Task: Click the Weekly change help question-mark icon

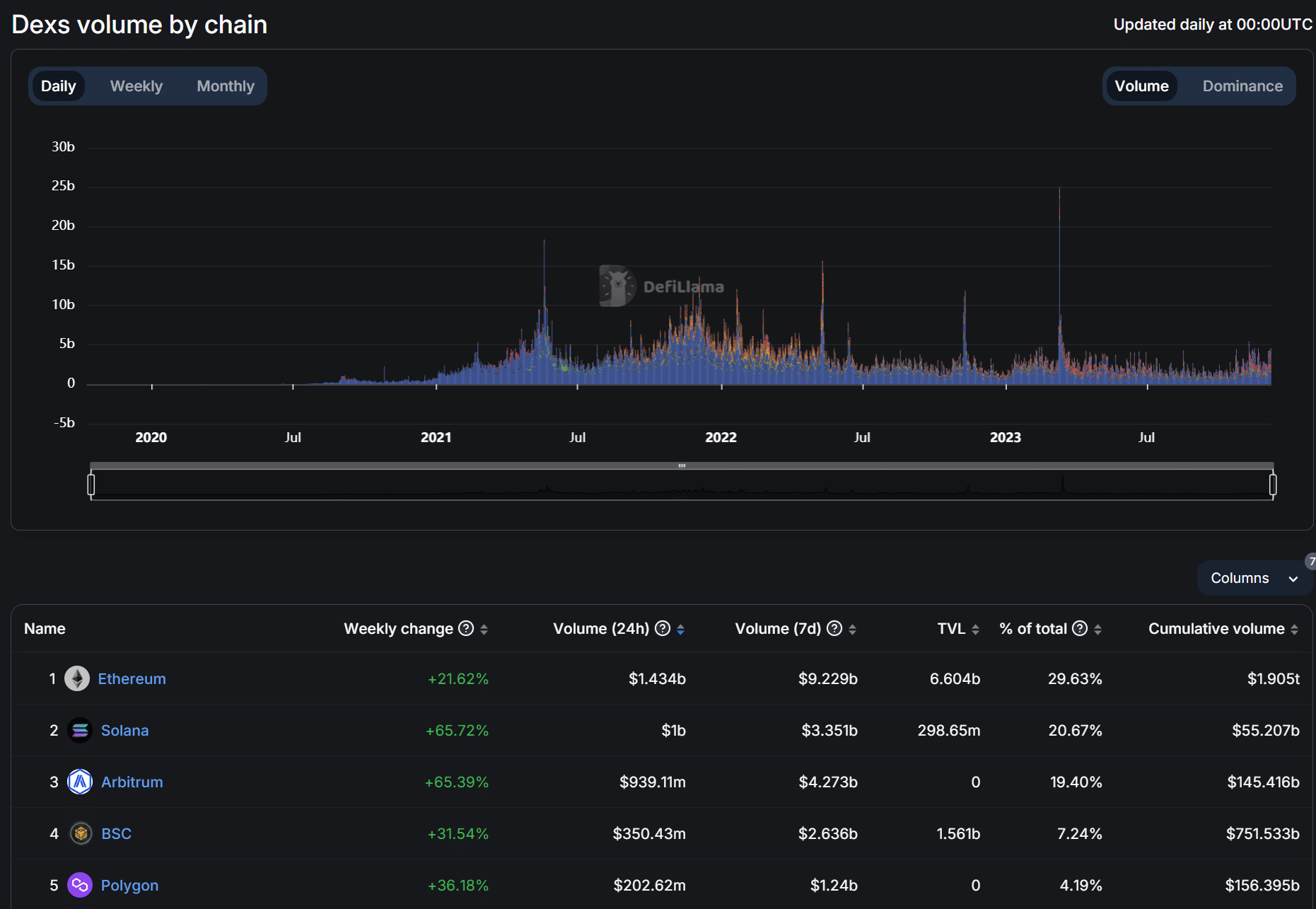Action: tap(466, 628)
